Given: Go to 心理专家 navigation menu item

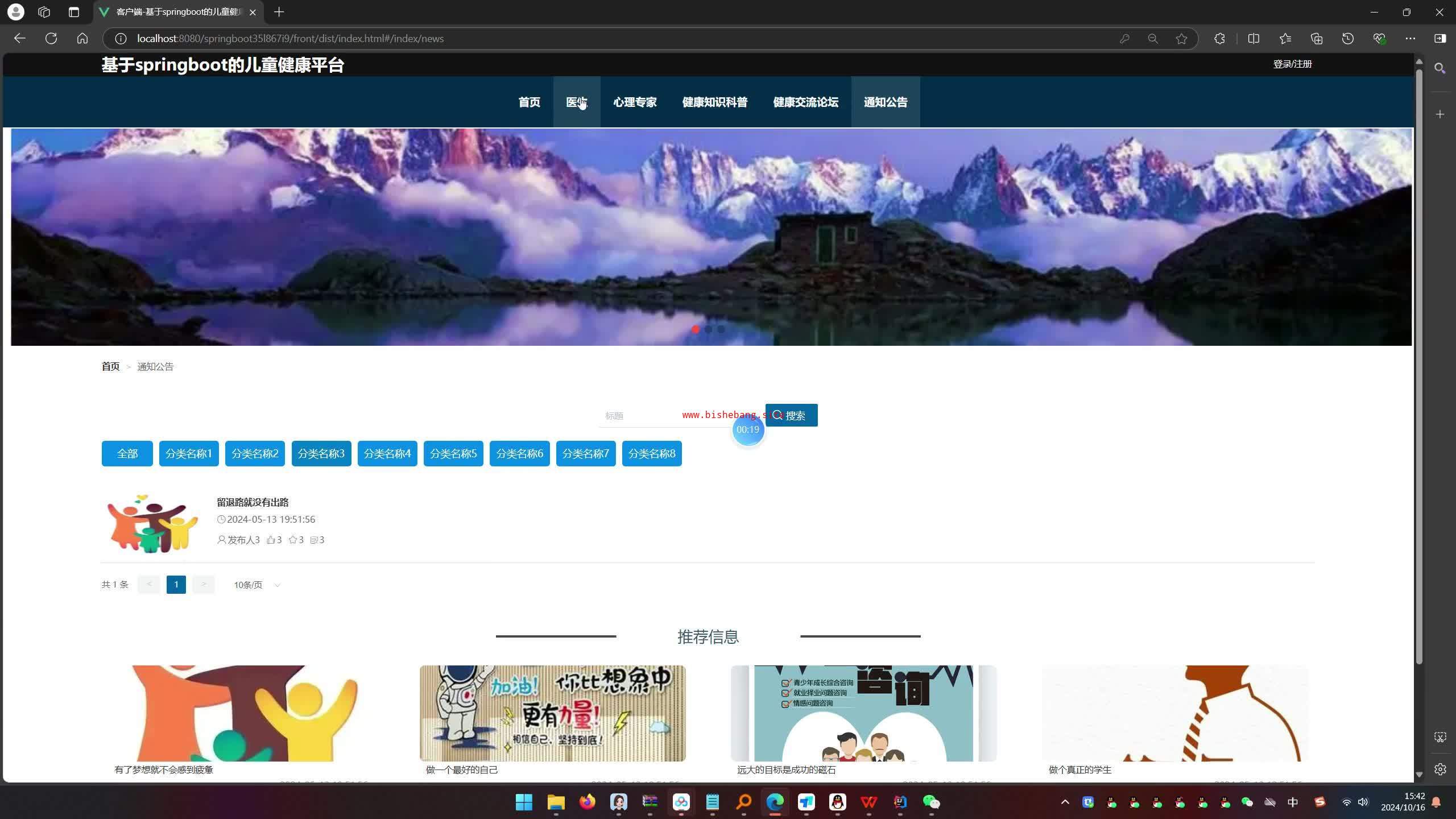Looking at the screenshot, I should (x=635, y=102).
